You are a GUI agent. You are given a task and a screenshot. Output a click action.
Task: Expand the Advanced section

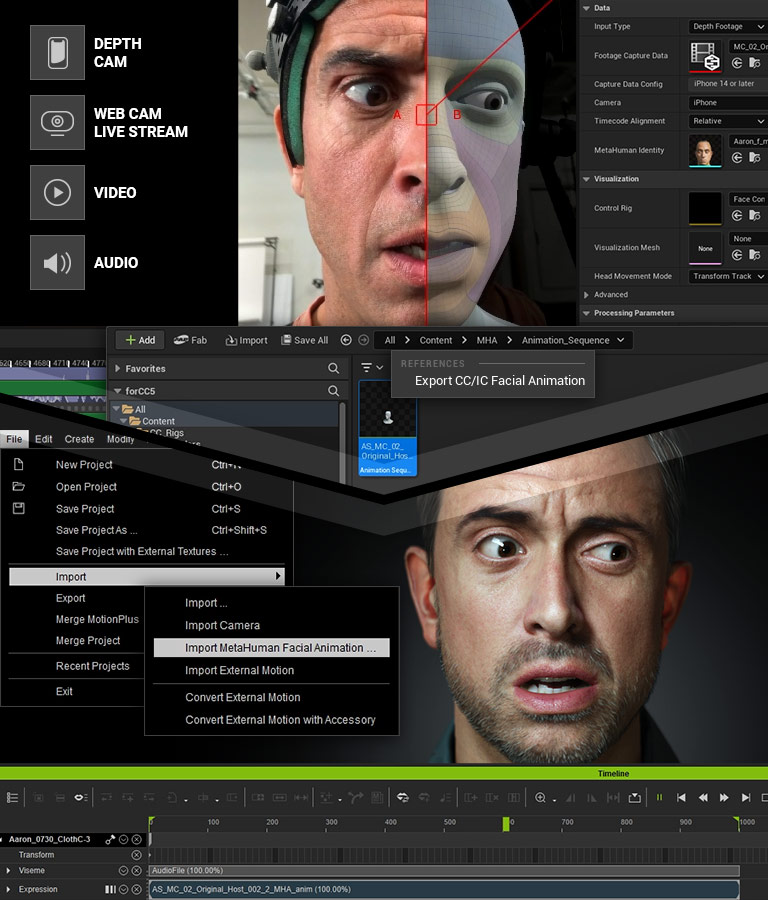point(587,295)
